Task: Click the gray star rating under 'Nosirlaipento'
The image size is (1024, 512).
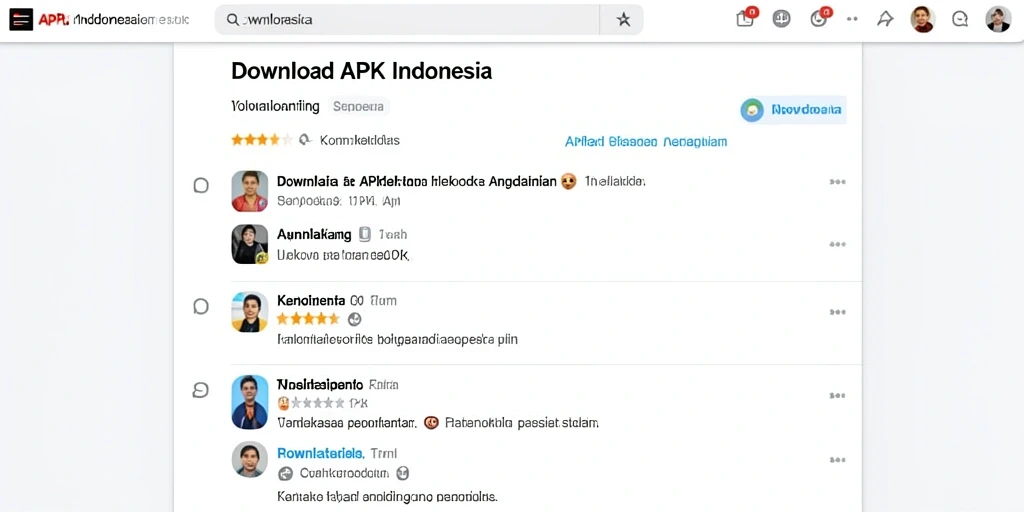Action: [317, 403]
